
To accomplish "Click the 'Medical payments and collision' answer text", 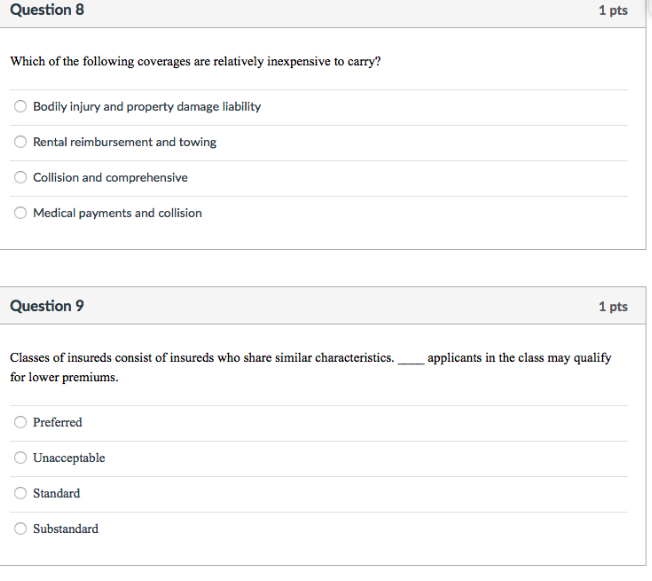I will (x=117, y=213).
